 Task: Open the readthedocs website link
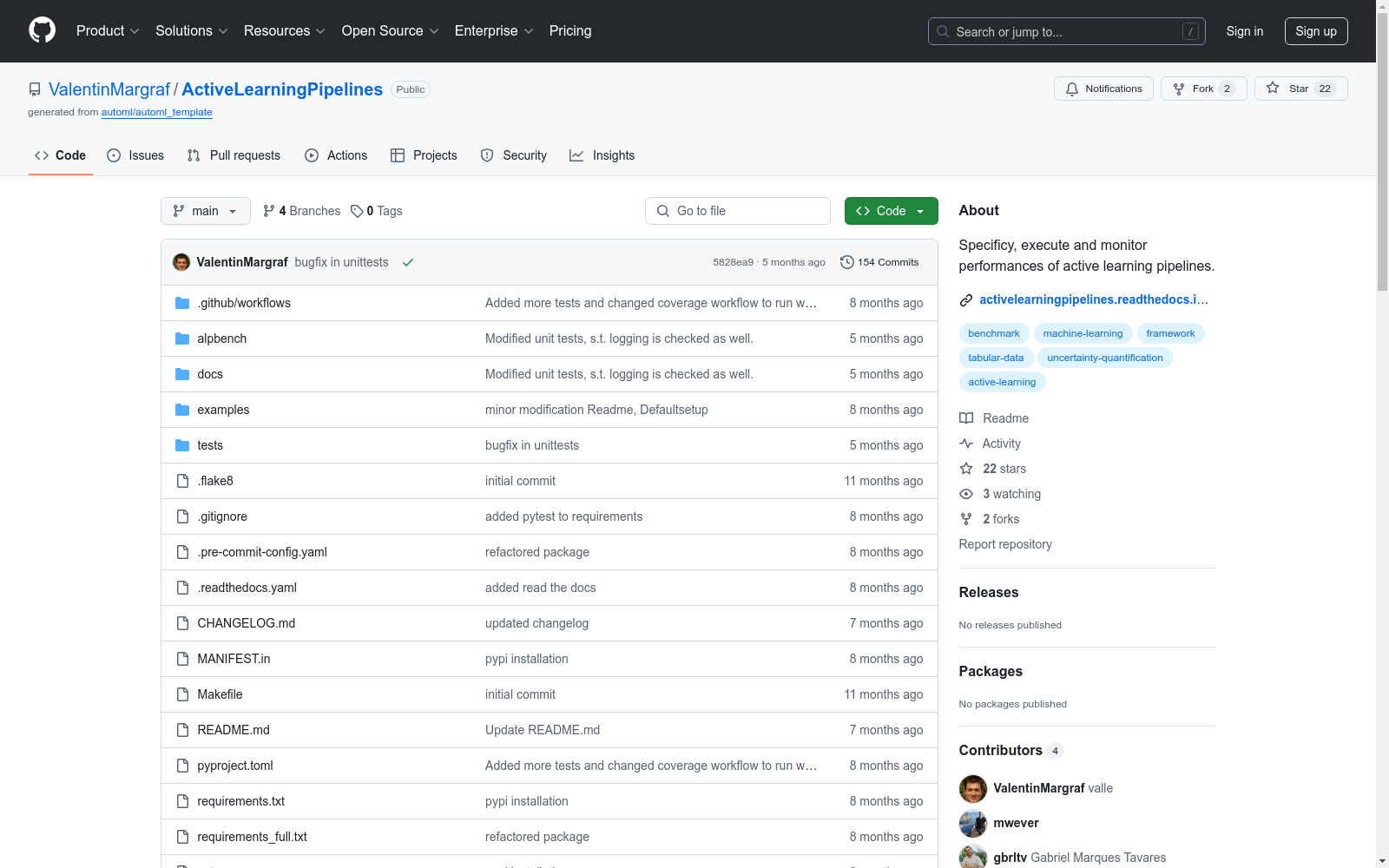pyautogui.click(x=1094, y=299)
